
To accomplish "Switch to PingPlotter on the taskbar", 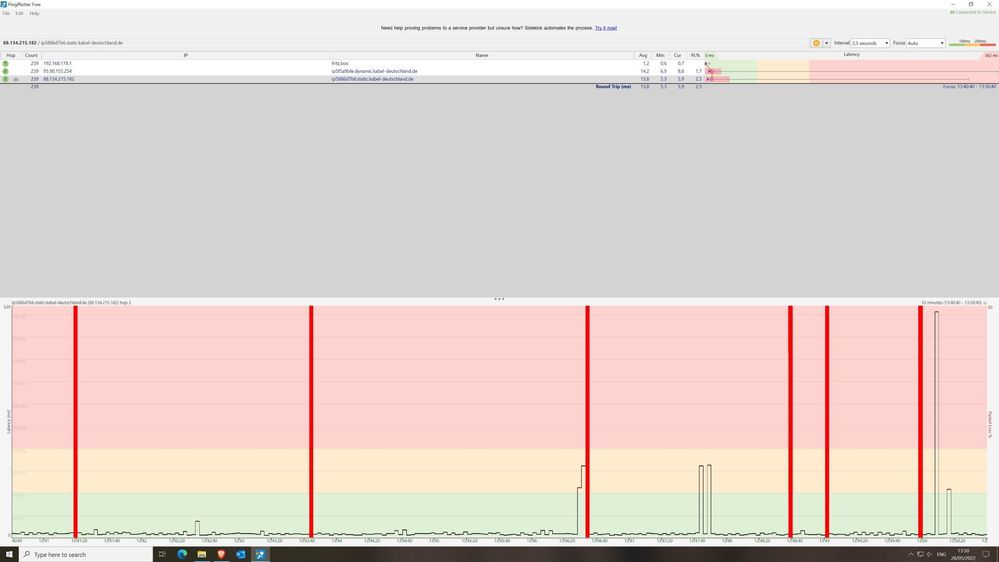I will point(260,554).
